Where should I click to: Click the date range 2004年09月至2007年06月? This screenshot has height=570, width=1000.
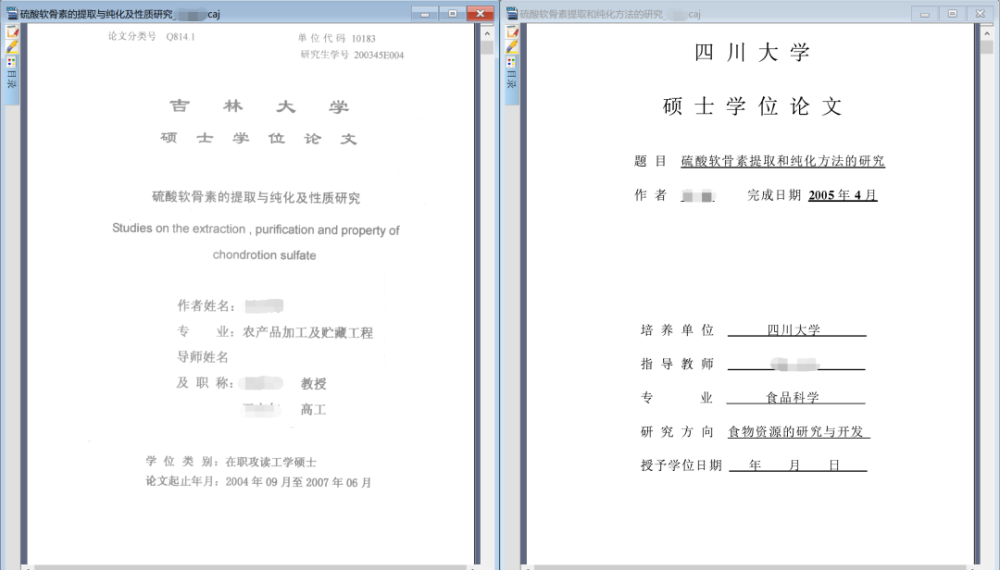298,483
